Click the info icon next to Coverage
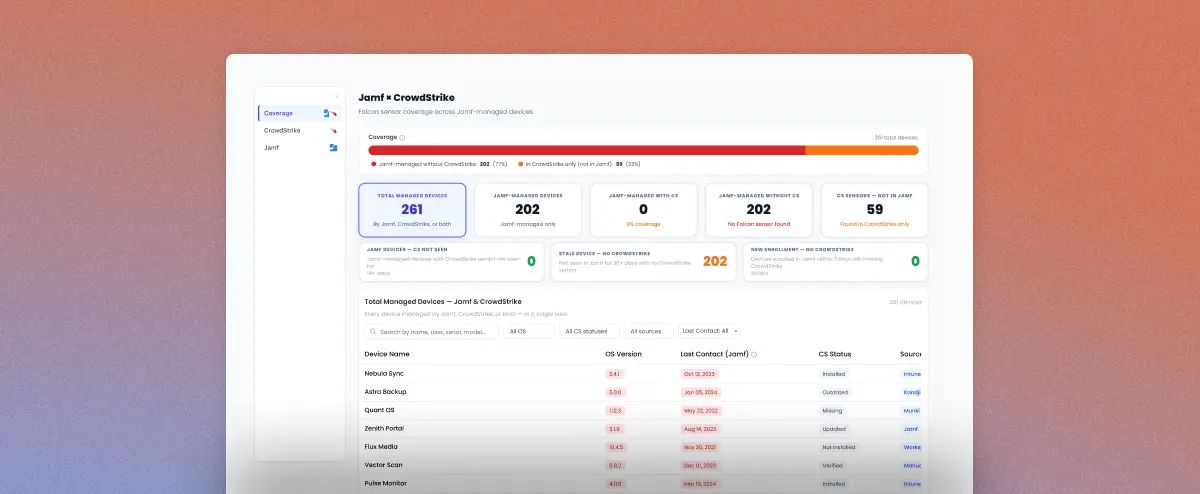Screen dimensions: 1200x494 tap(402, 137)
